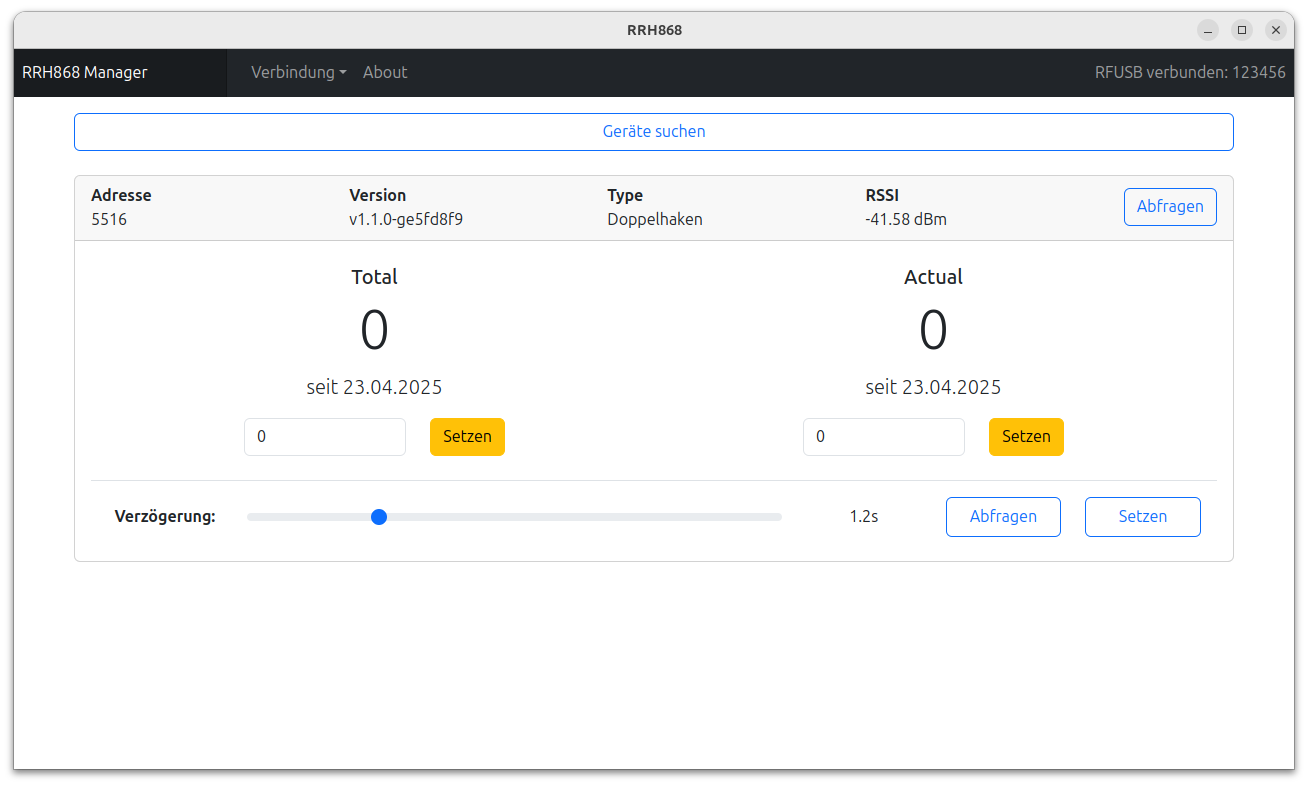Screen dimensions: 1308x786
Task: Click the RFUSB verbunden status text
Action: click(x=1190, y=72)
